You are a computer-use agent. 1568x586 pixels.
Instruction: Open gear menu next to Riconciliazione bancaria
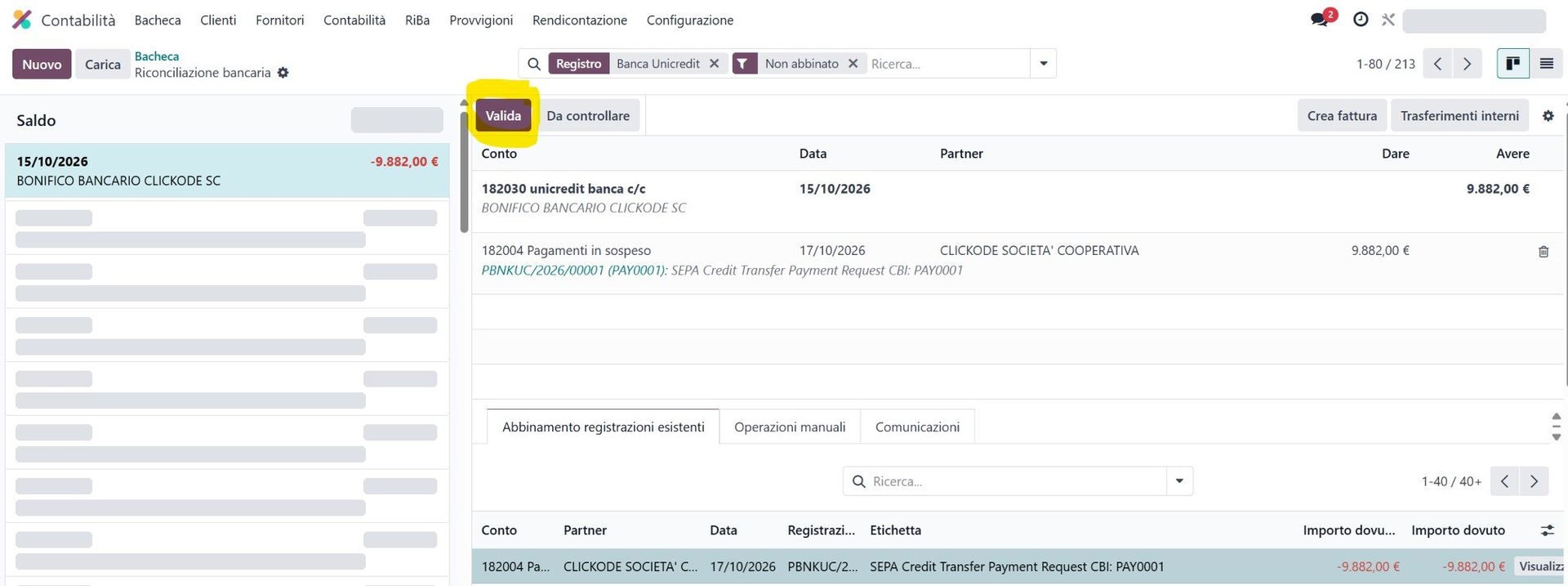pos(283,73)
